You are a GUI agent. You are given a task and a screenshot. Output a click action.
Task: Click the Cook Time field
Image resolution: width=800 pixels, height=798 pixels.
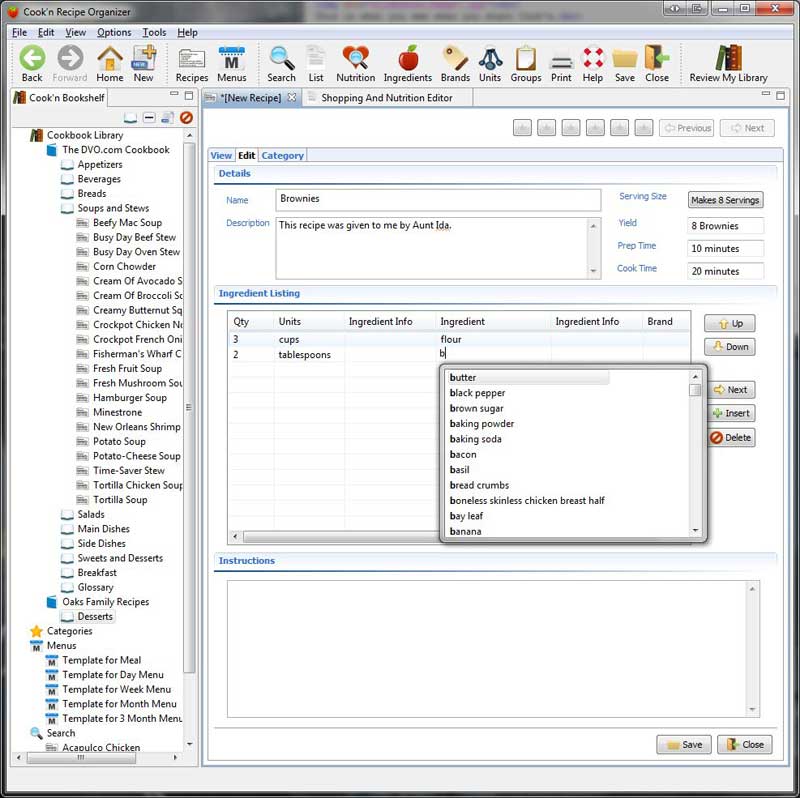[725, 271]
